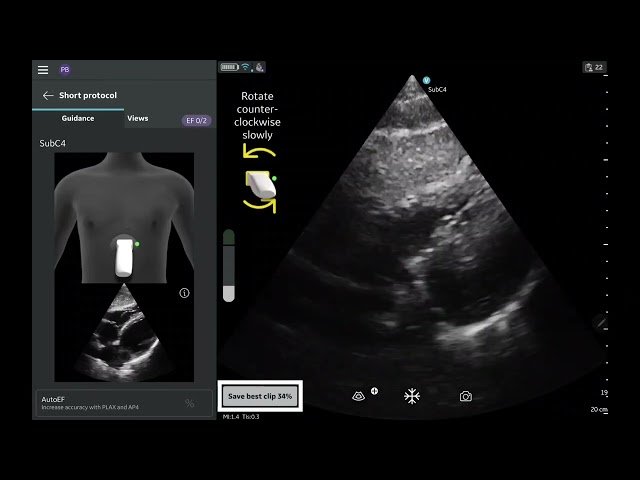
Task: Click the EF 0/2 badge
Action: (196, 120)
